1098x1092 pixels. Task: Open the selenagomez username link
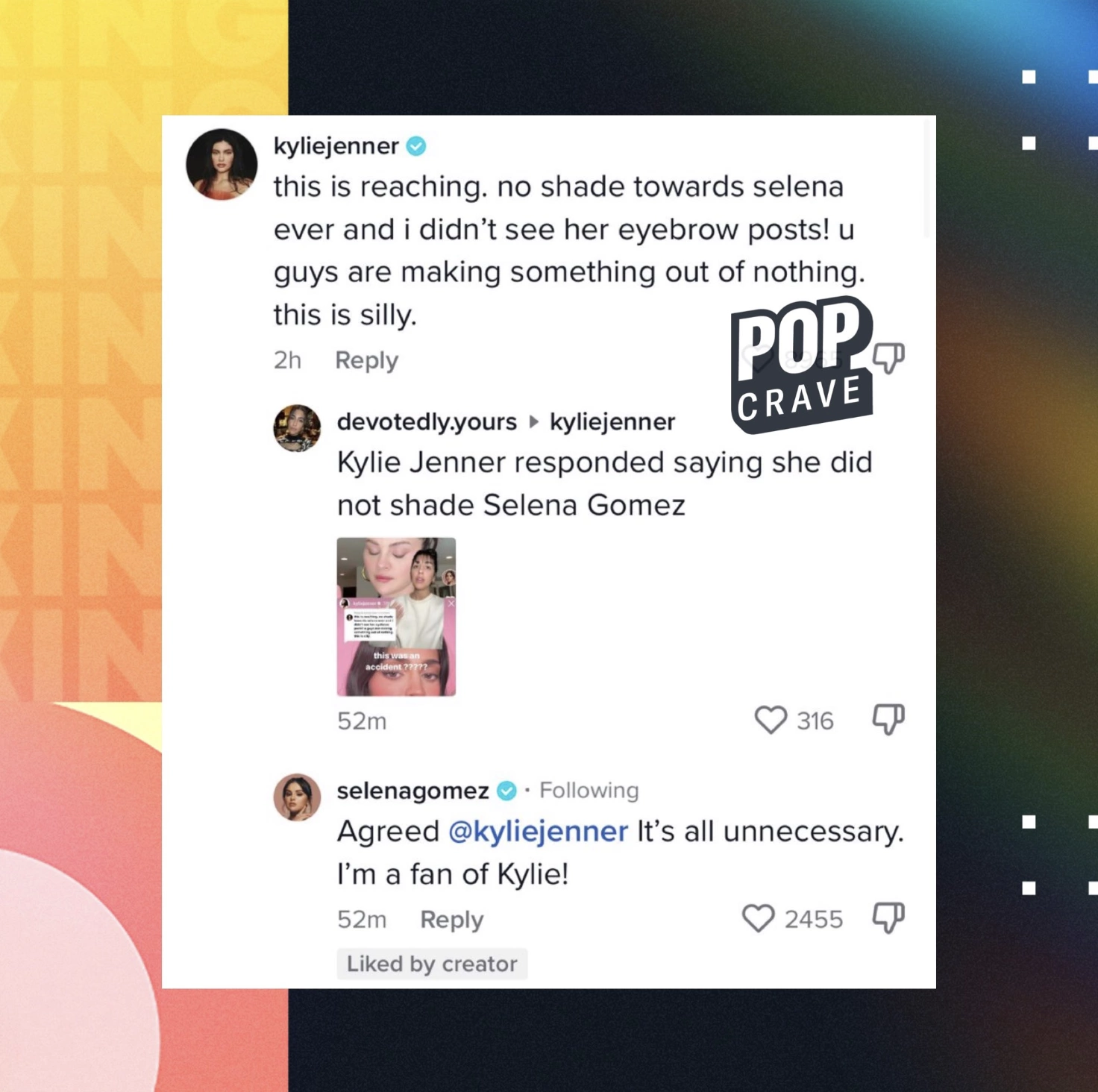click(412, 791)
